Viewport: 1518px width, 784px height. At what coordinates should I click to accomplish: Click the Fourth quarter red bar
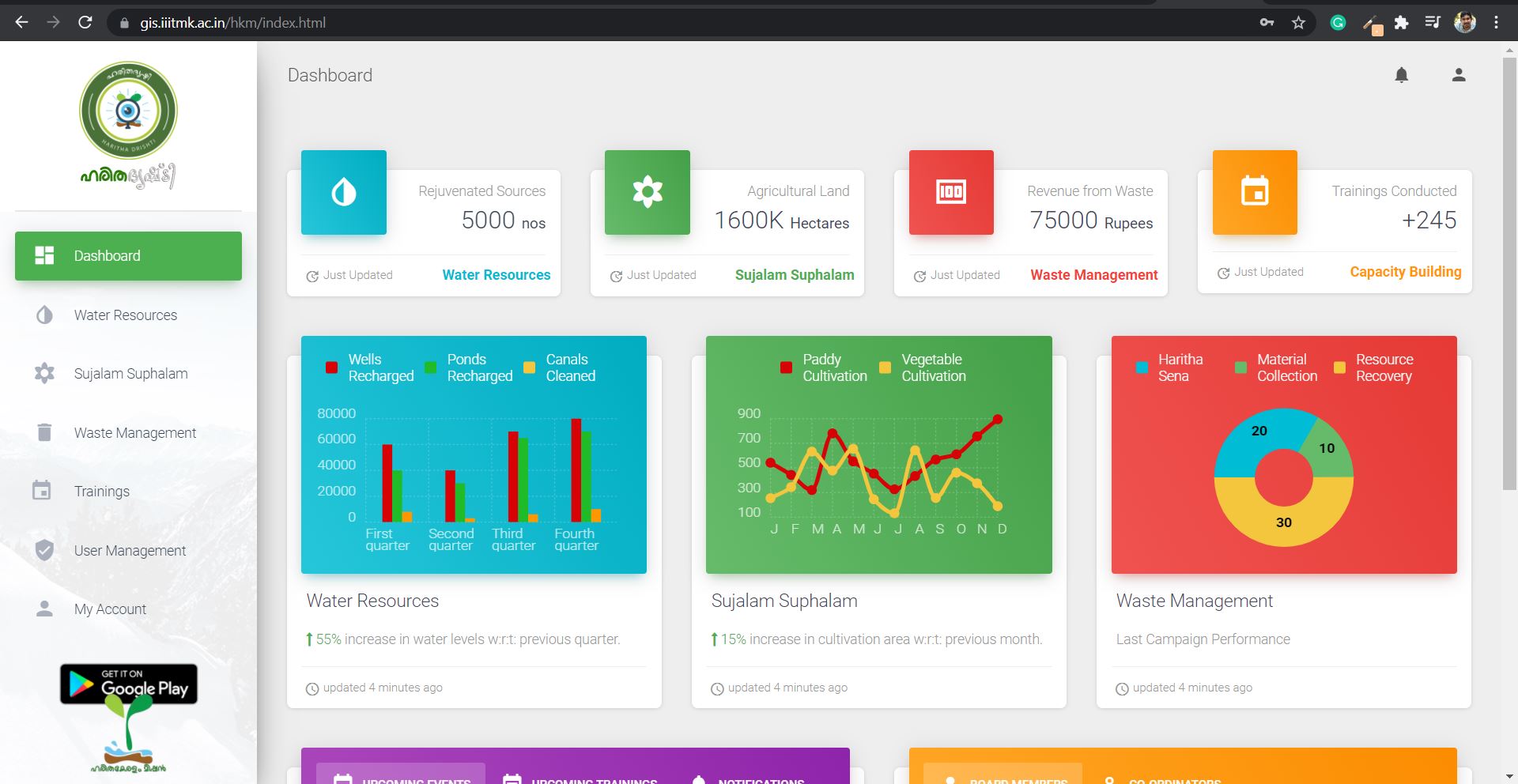(576, 470)
